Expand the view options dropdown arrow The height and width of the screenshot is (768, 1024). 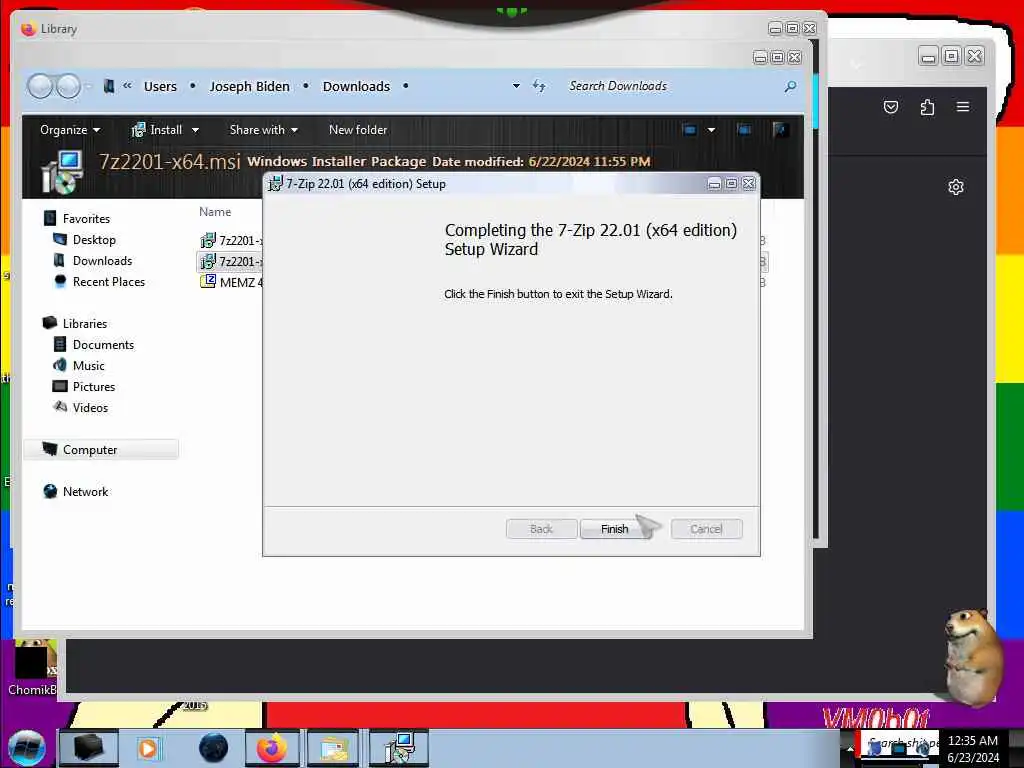pyautogui.click(x=711, y=130)
